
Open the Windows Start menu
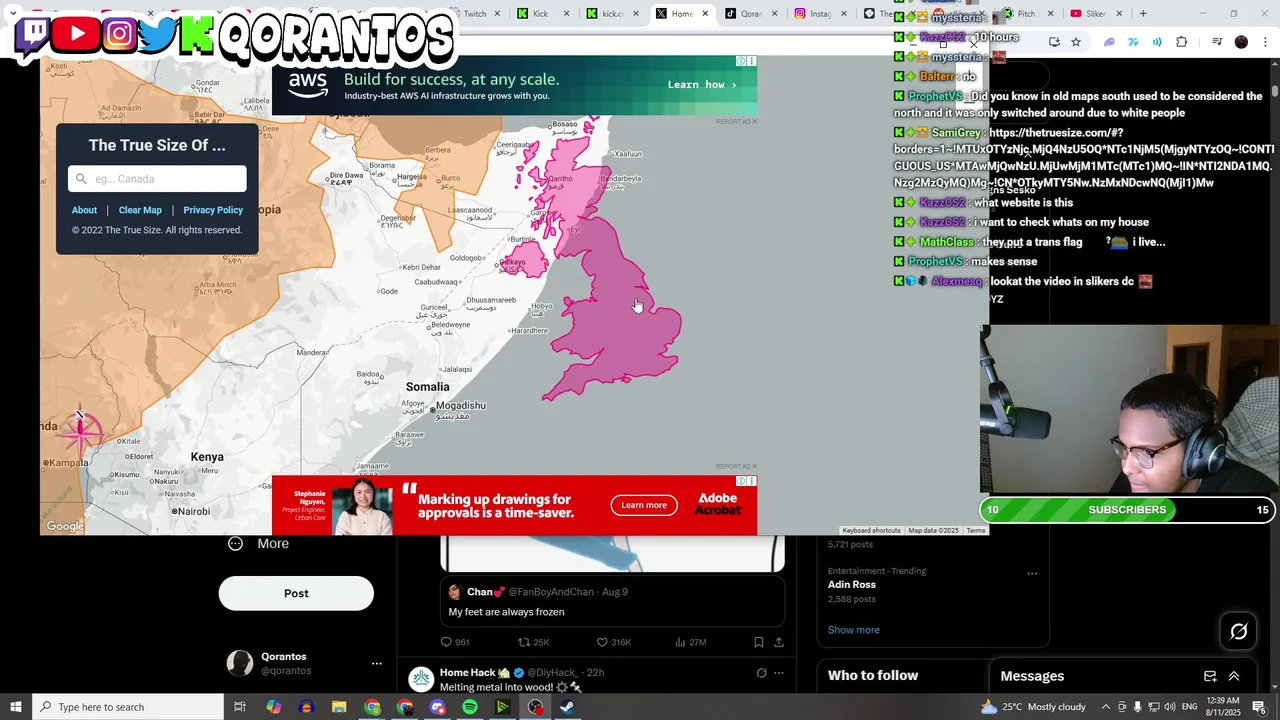pos(16,707)
